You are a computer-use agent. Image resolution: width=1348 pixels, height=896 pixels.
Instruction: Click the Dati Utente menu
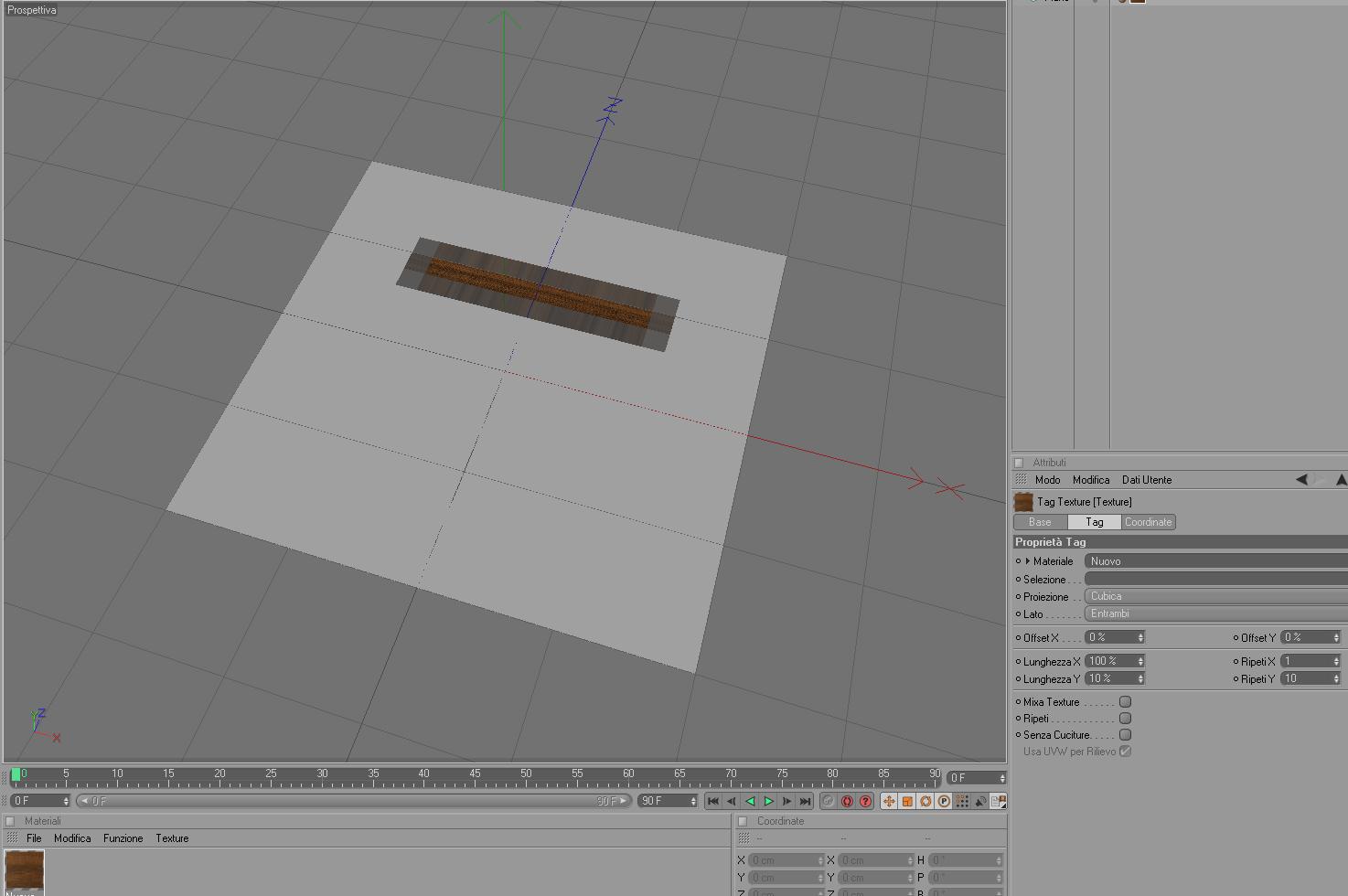pyautogui.click(x=1147, y=480)
